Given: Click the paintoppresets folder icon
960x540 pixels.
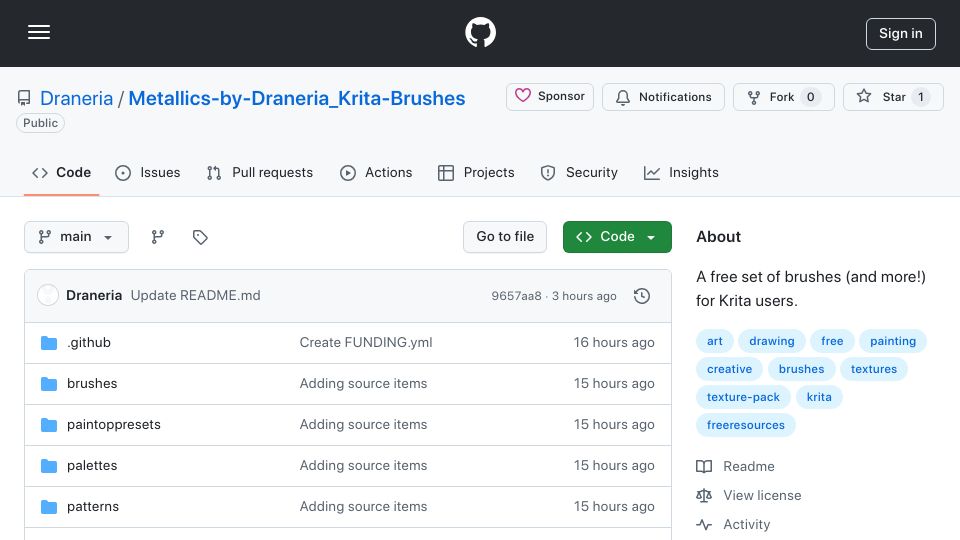Looking at the screenshot, I should 49,425.
